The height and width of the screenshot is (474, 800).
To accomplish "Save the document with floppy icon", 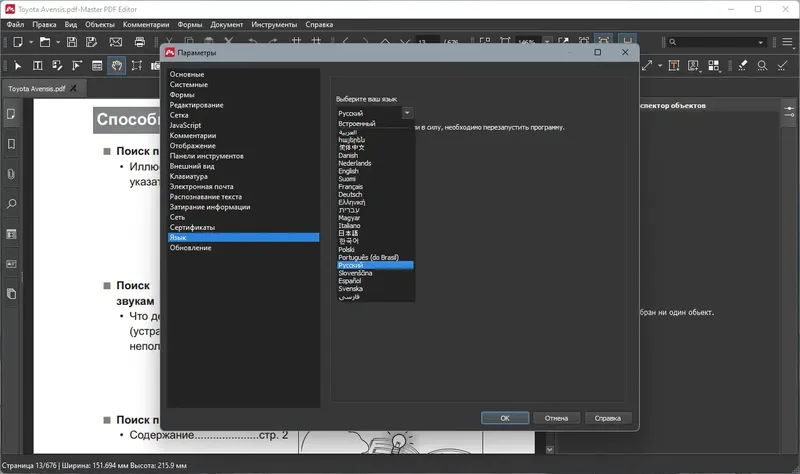I will click(x=72, y=42).
